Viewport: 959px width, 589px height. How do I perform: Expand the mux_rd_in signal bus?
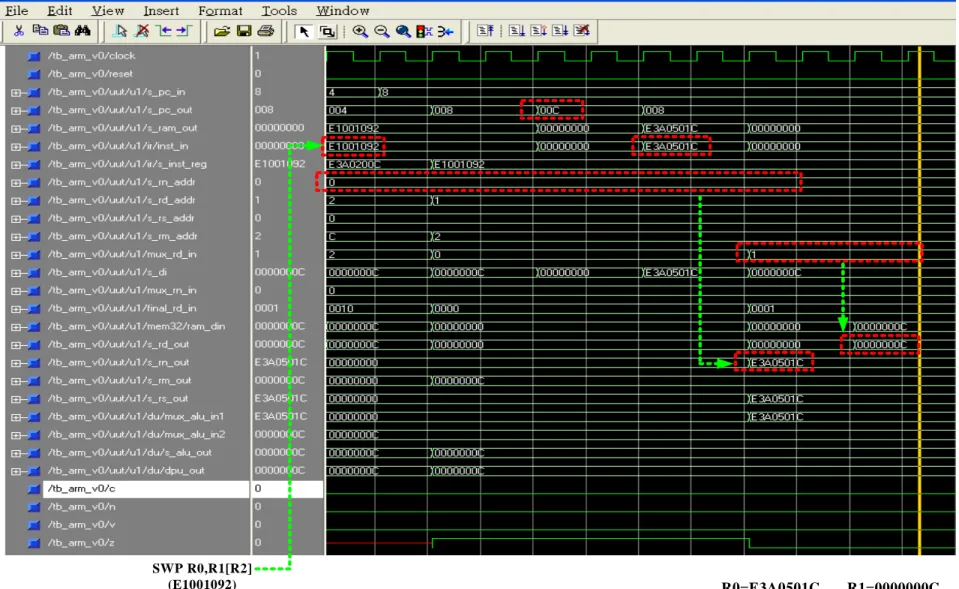tap(15, 254)
